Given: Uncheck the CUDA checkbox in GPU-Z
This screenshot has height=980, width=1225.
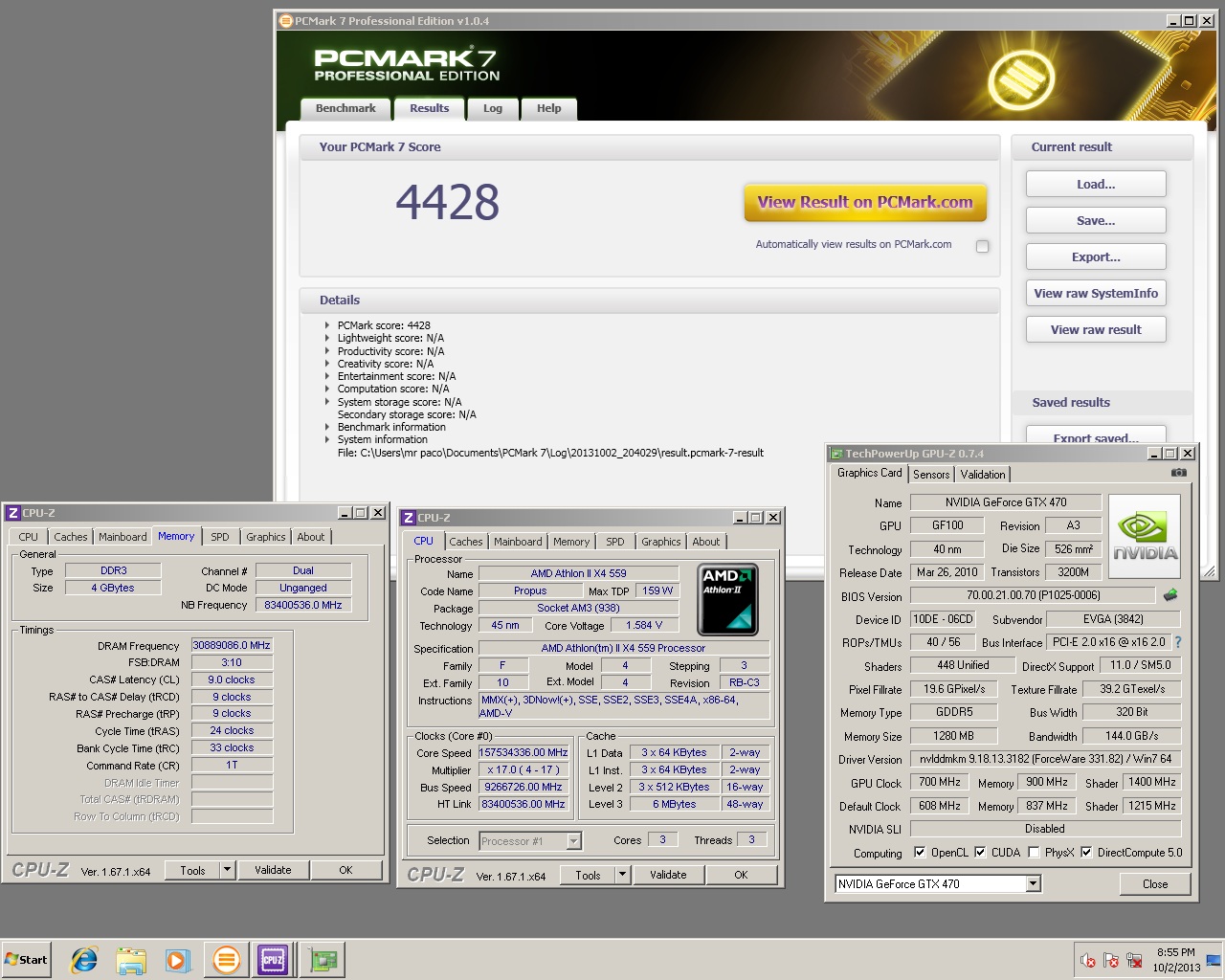Looking at the screenshot, I should coord(980,852).
